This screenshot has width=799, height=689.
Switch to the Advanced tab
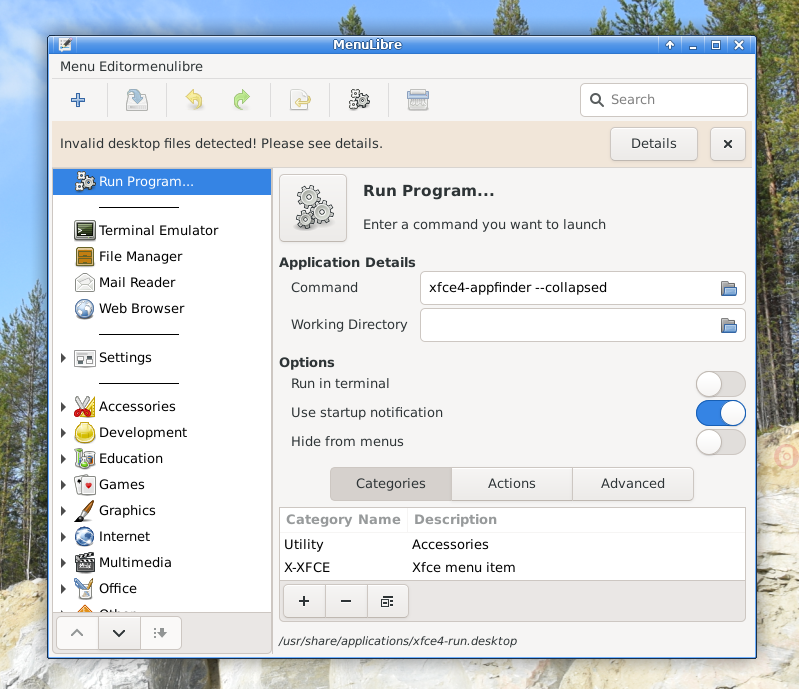[633, 484]
